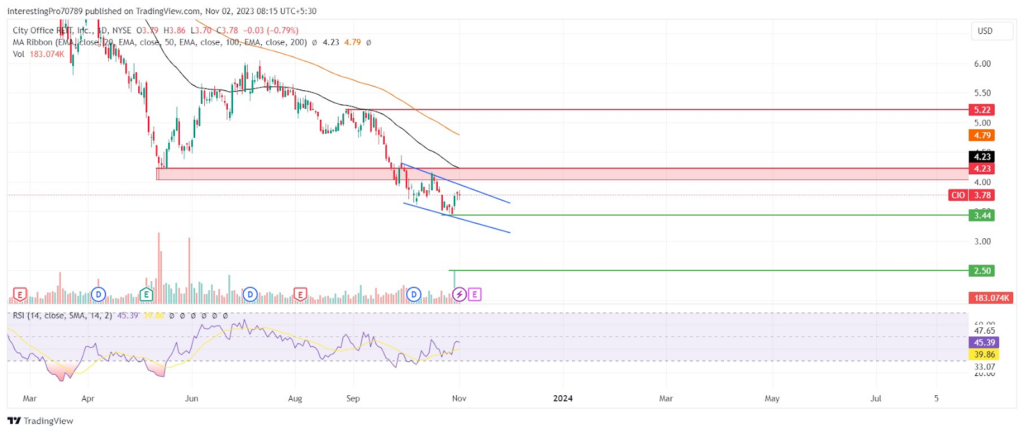Screen dimensions: 1024x433
Task: Select the green 3.44 horizontal support line
Action: pyautogui.click(x=705, y=215)
